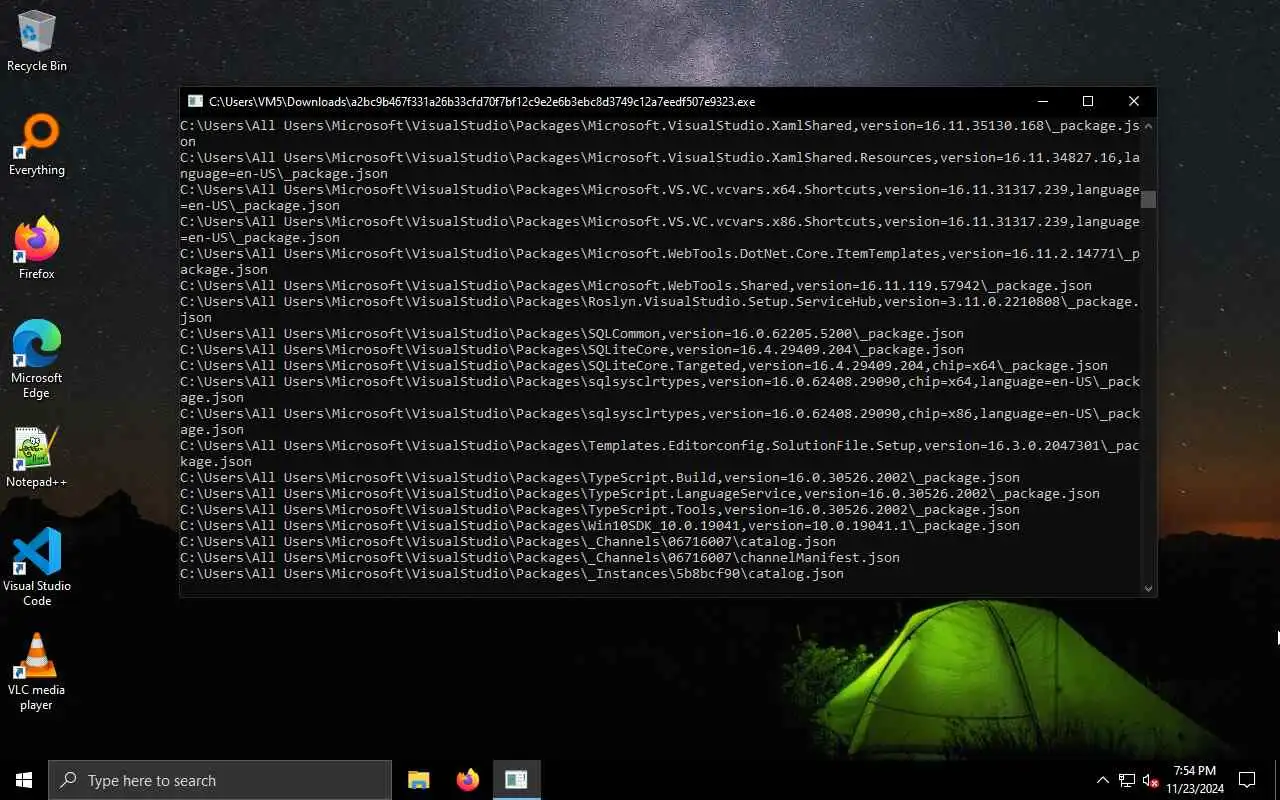The width and height of the screenshot is (1280, 800).
Task: Click the Win10SDK_10.0.19041 line
Action: [600, 526]
